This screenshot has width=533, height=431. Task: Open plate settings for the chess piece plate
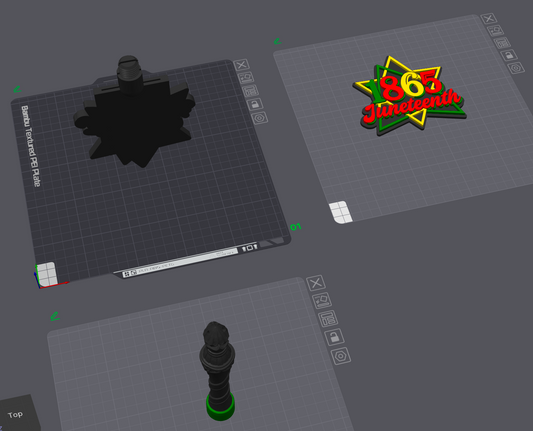point(341,356)
